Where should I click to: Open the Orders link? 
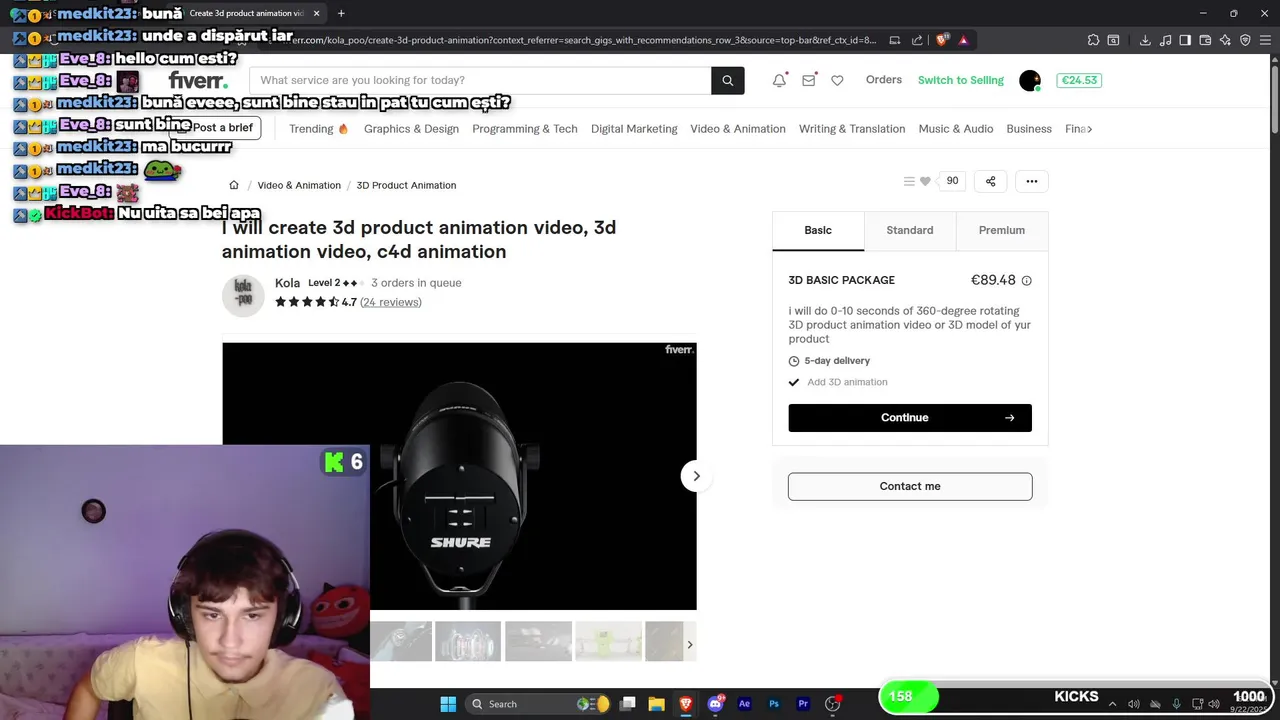[x=884, y=80]
